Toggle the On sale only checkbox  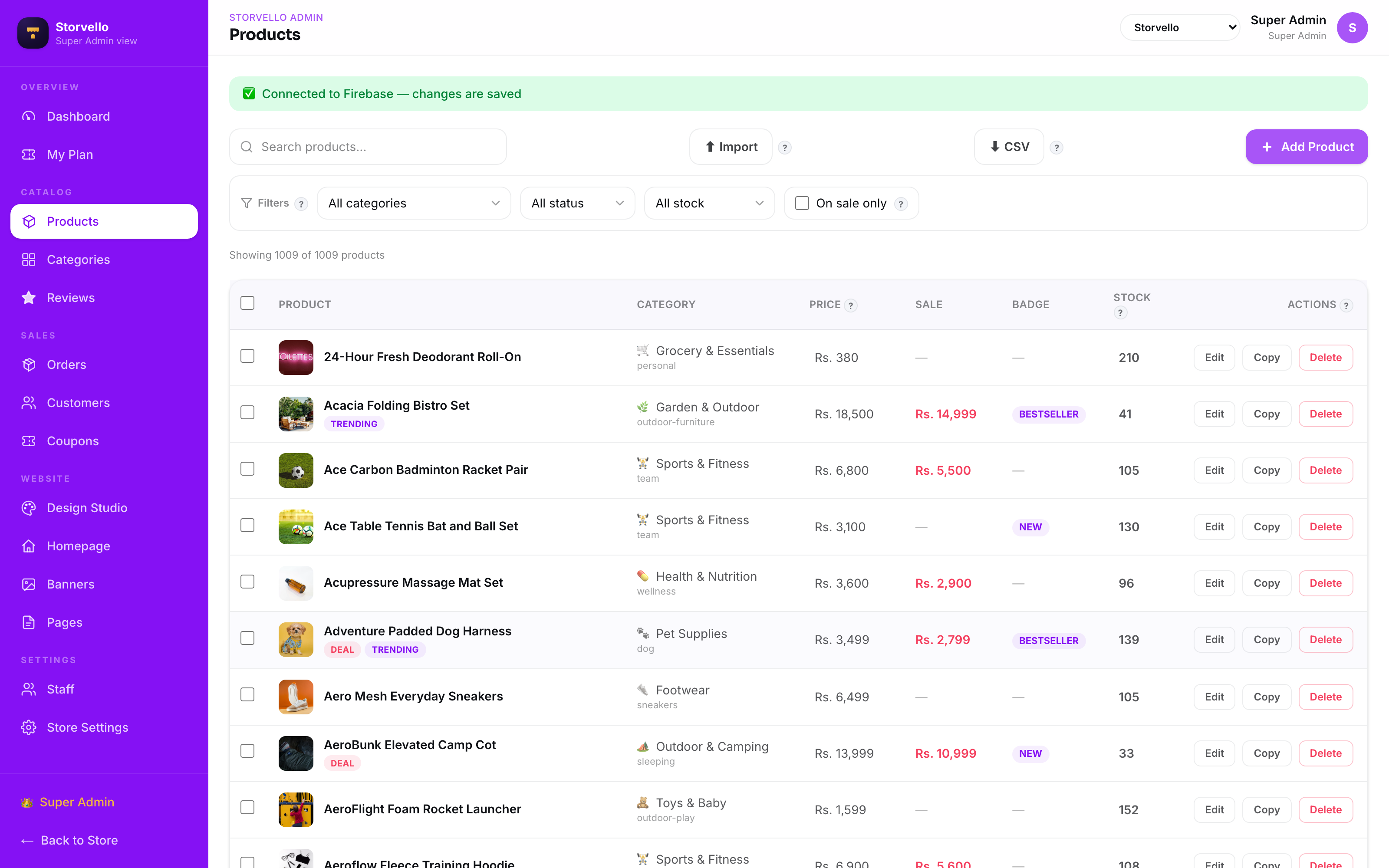tap(802, 203)
